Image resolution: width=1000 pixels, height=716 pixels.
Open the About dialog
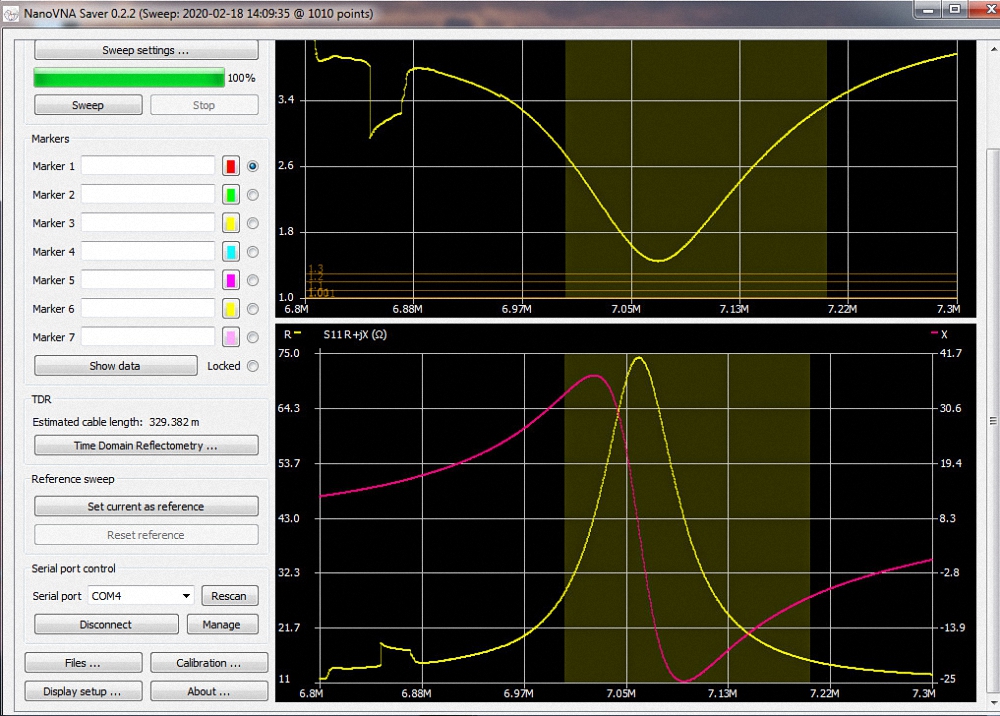pos(209,691)
